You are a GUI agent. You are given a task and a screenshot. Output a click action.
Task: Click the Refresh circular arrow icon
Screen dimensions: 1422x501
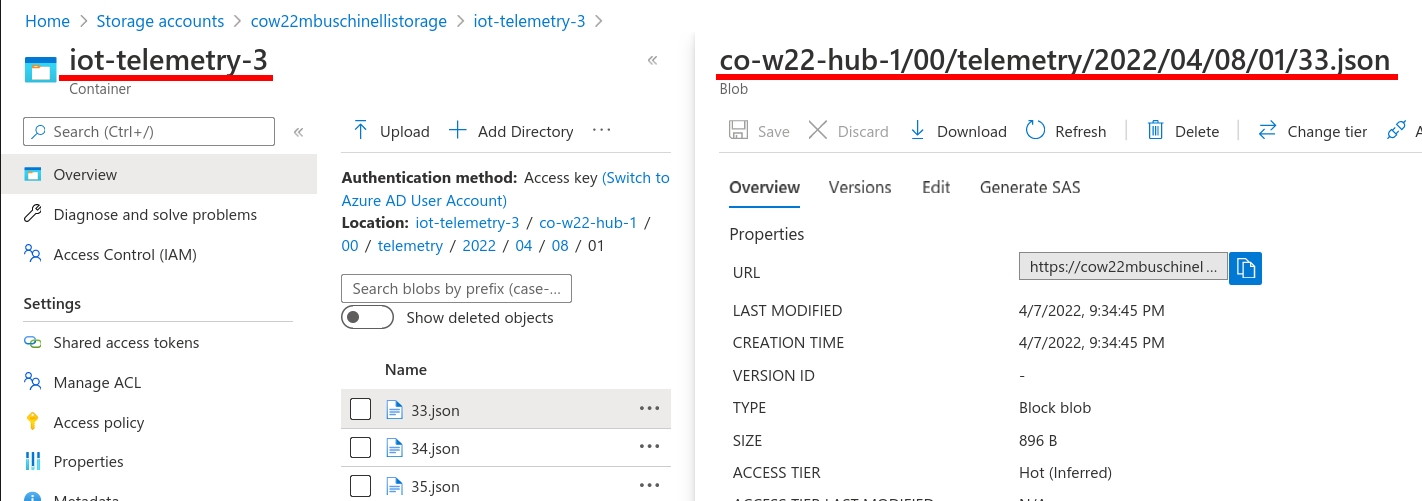(1036, 131)
